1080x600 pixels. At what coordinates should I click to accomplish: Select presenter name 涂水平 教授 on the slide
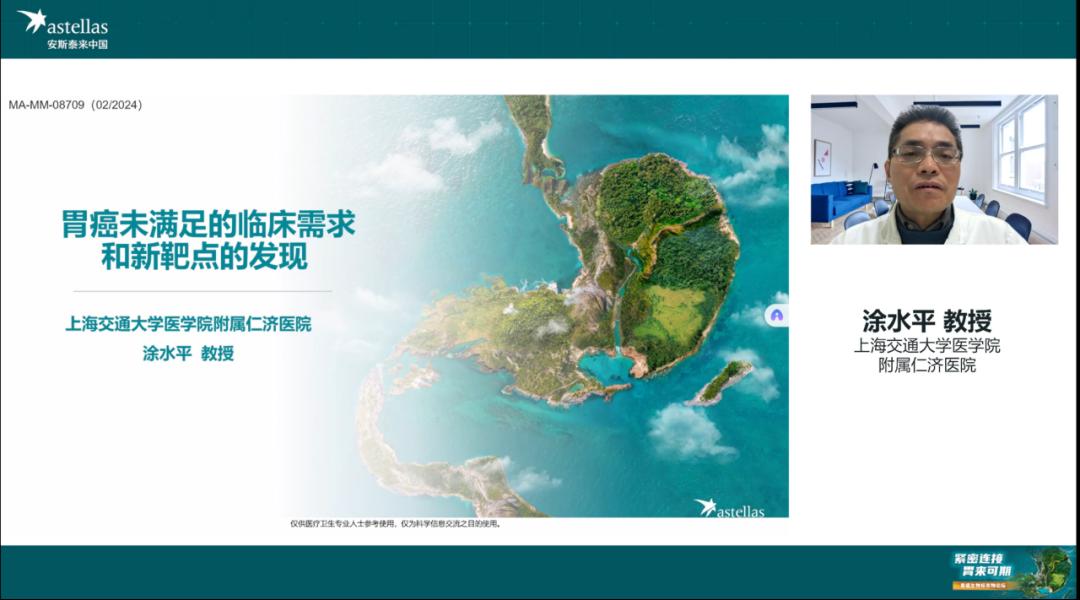click(188, 353)
